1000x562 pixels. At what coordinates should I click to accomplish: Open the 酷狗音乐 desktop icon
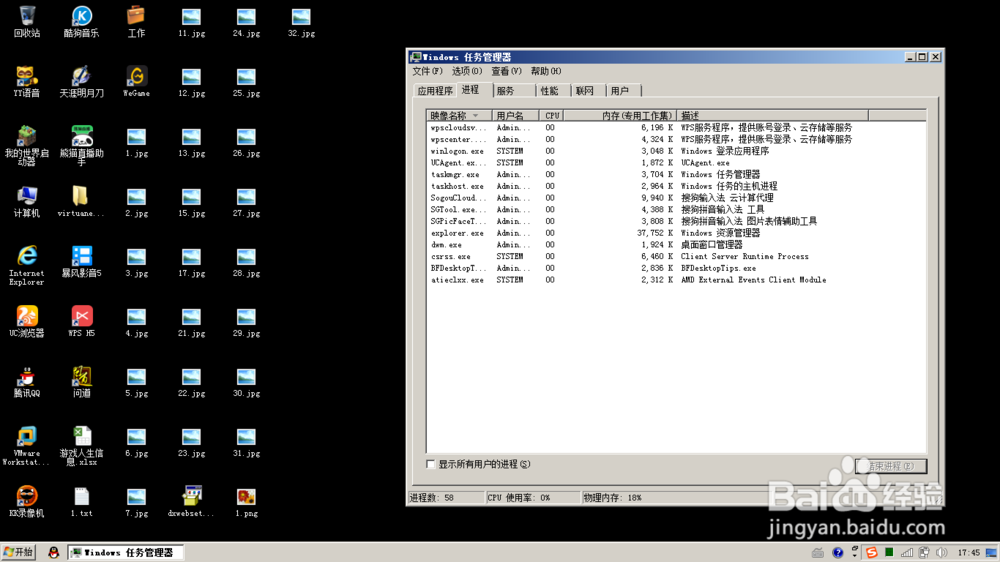(x=82, y=22)
